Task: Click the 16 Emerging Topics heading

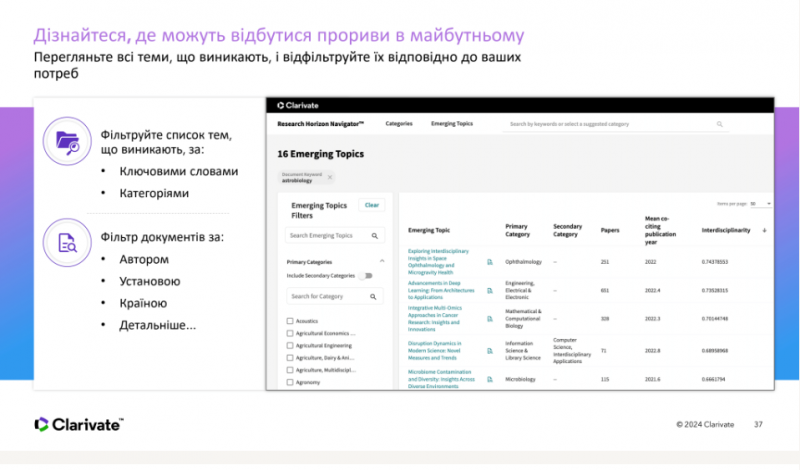Action: (x=320, y=154)
